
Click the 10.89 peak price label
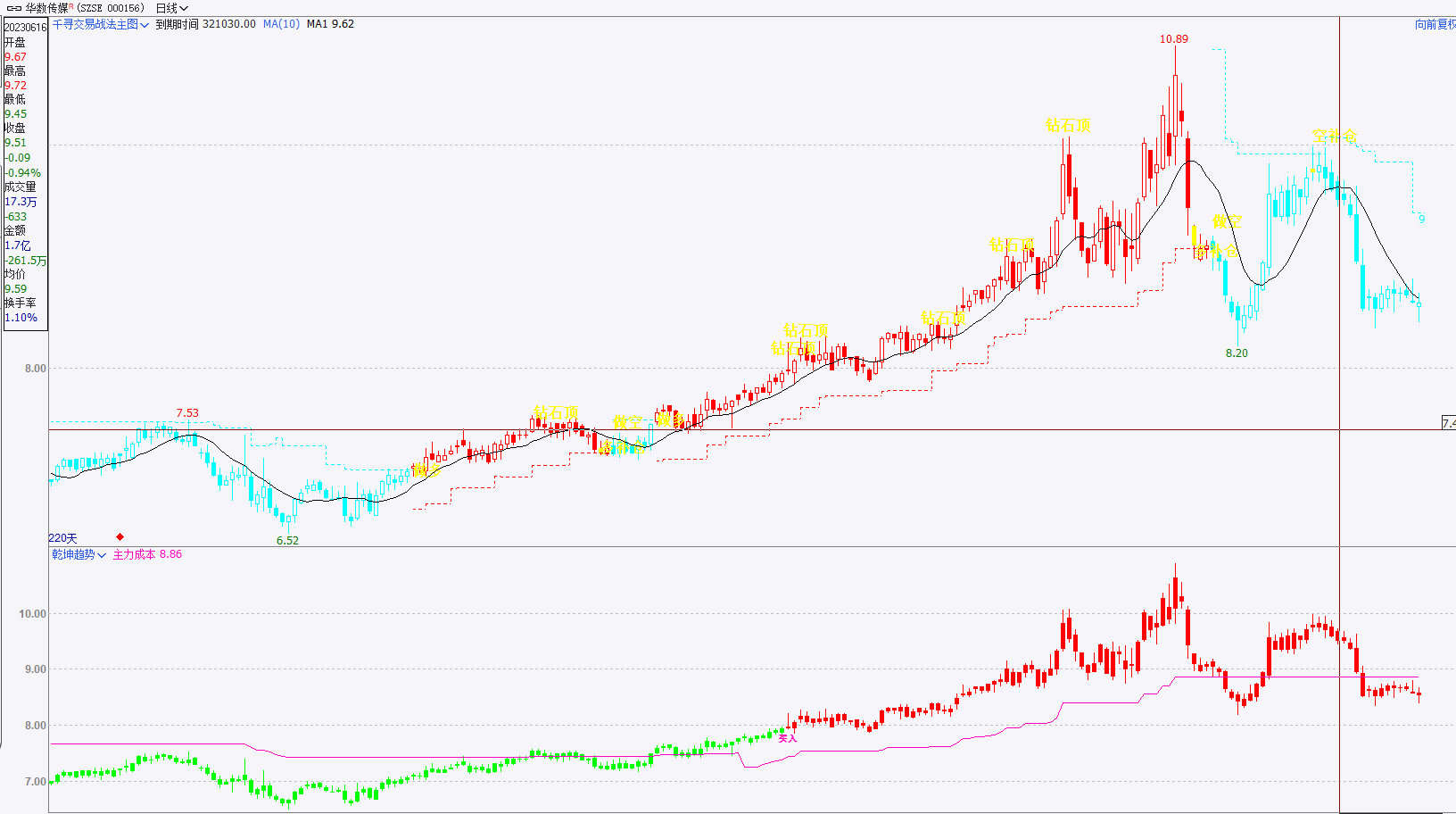pyautogui.click(x=1173, y=38)
